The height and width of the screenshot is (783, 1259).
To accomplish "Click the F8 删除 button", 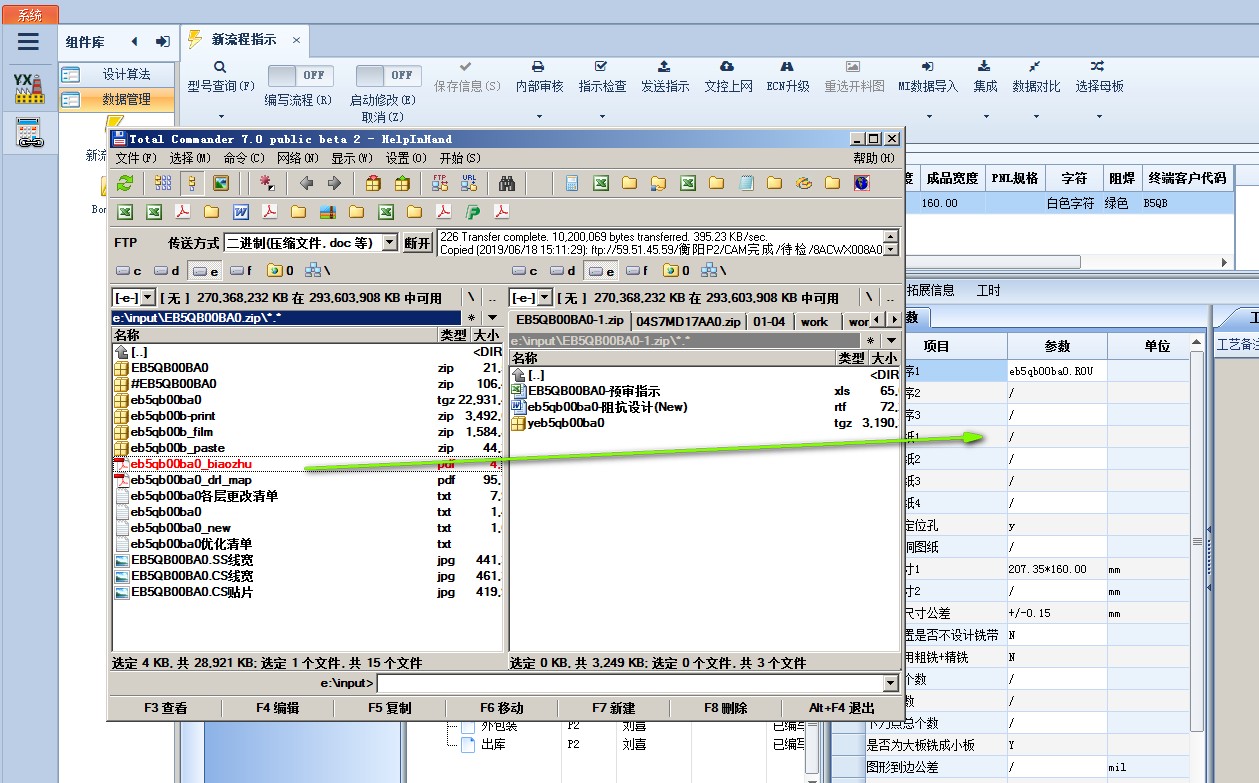I will pyautogui.click(x=725, y=707).
